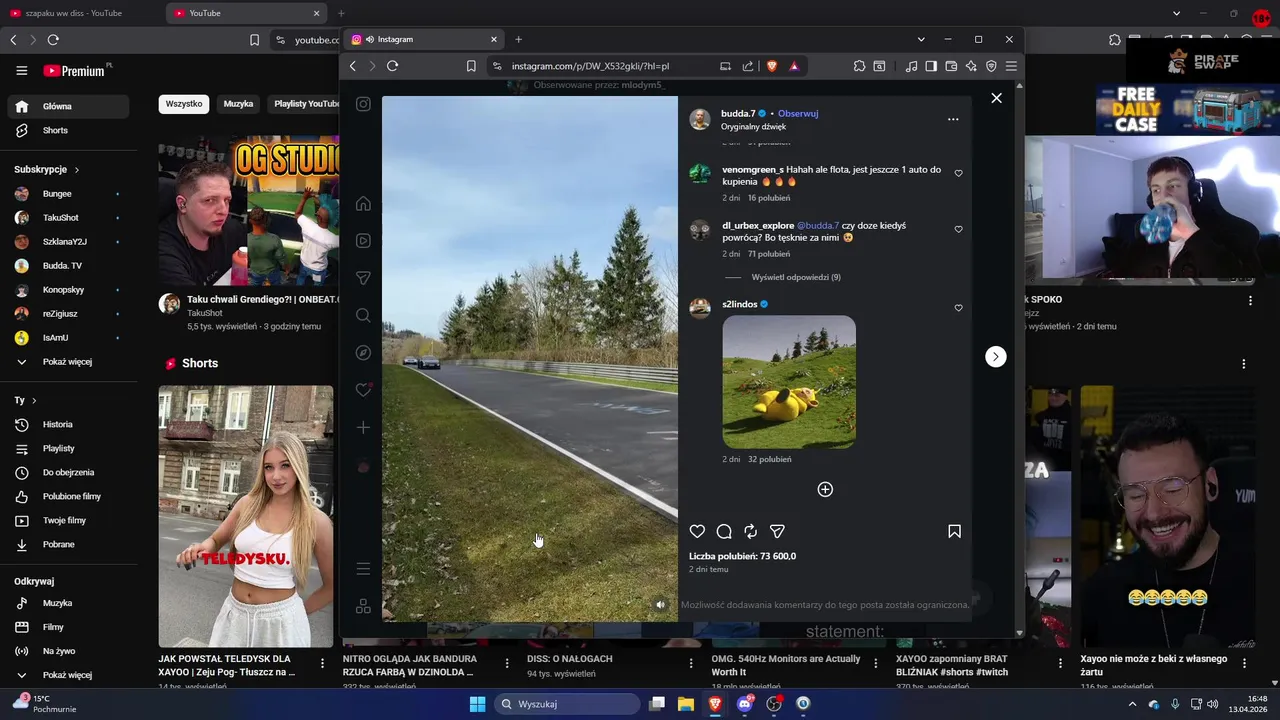Switch to the Instagram tab
The image size is (1280, 720).
(x=424, y=39)
